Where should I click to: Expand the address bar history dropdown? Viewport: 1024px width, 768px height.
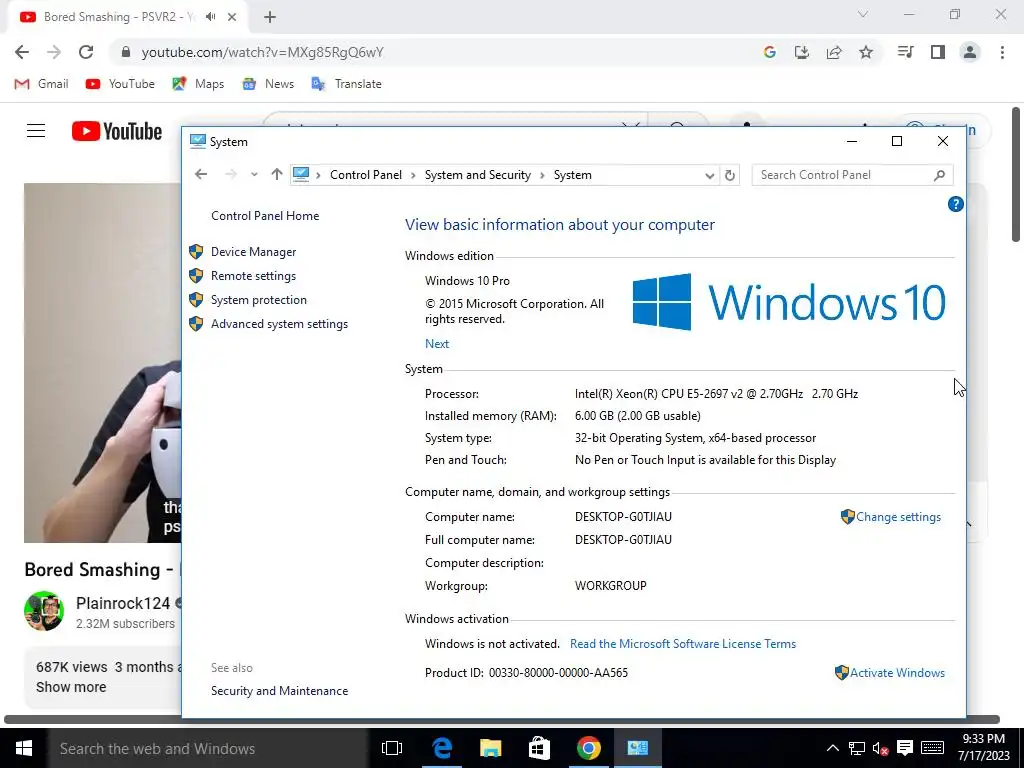coord(709,176)
